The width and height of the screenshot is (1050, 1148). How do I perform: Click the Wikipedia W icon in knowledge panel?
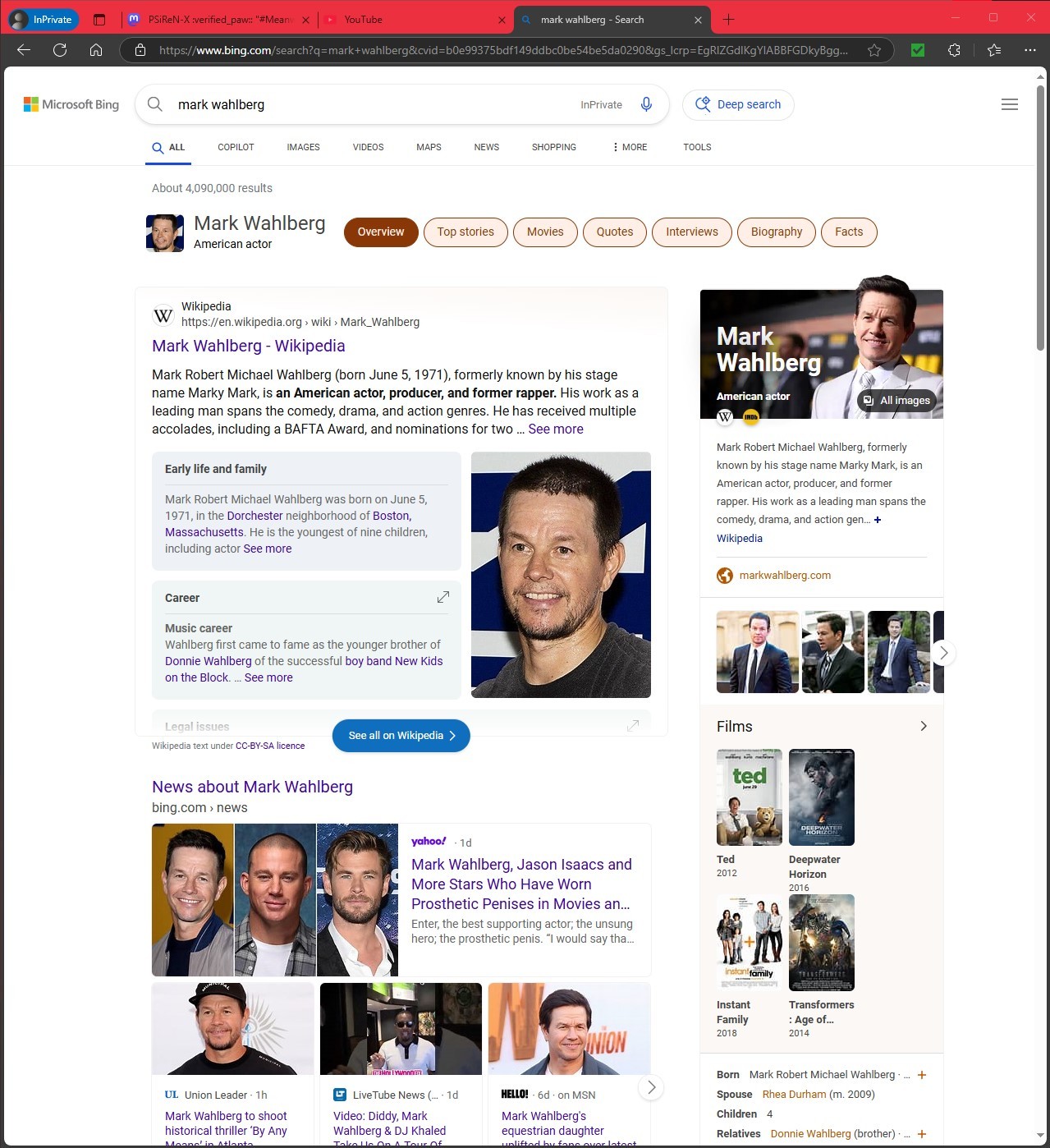click(x=725, y=417)
